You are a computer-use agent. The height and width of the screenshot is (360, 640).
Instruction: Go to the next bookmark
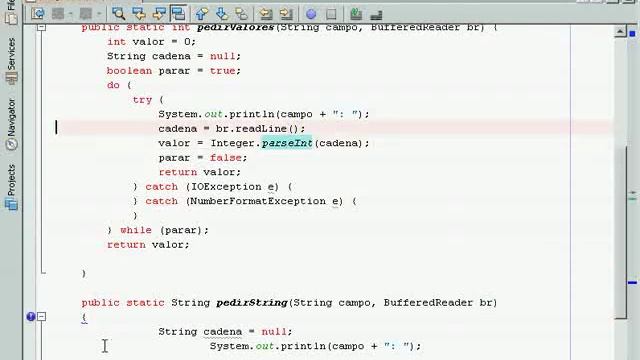pos(222,14)
